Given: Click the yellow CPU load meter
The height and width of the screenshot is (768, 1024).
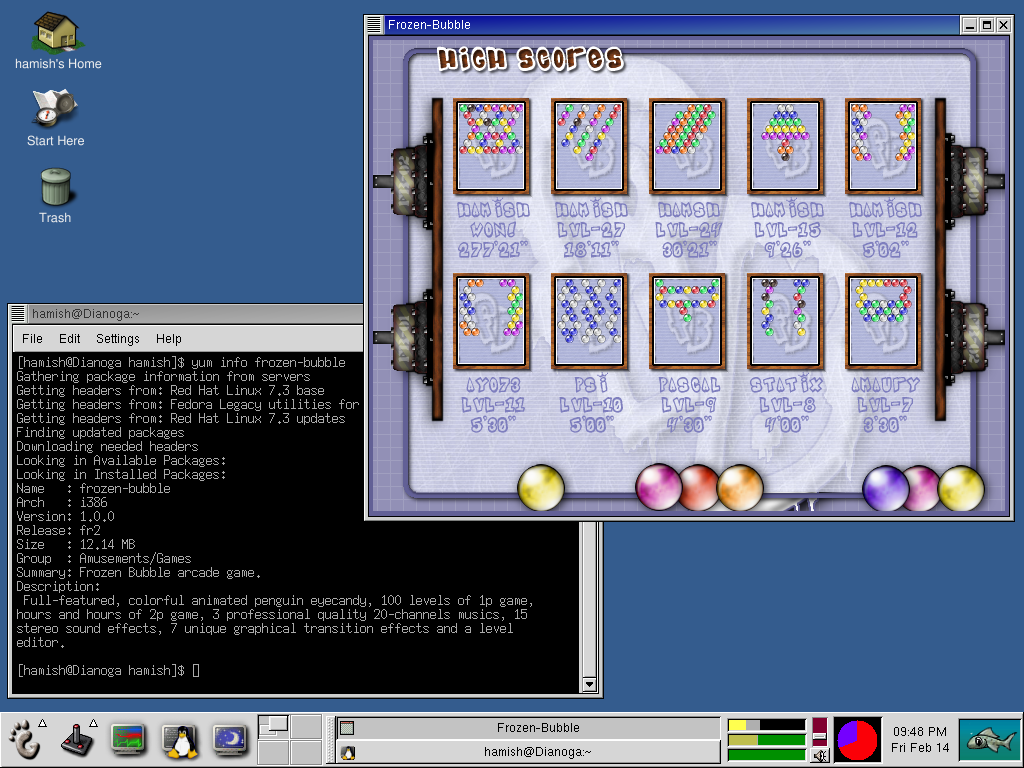Looking at the screenshot, I should 767,725.
